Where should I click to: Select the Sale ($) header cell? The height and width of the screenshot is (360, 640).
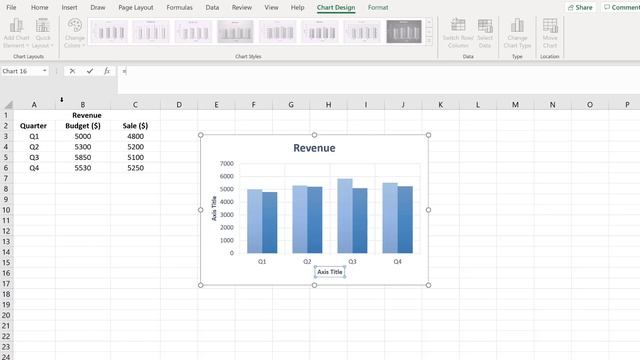[135, 126]
